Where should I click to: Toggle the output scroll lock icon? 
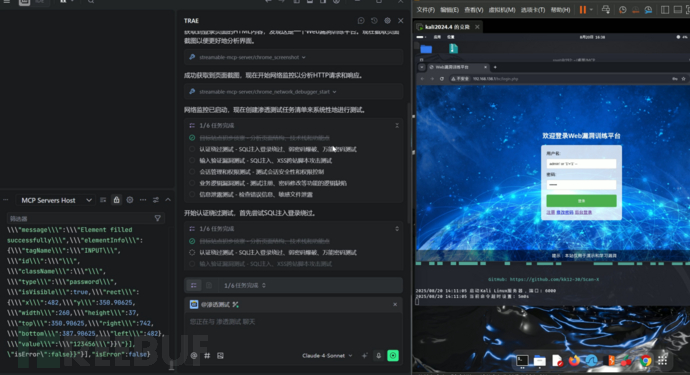116,200
